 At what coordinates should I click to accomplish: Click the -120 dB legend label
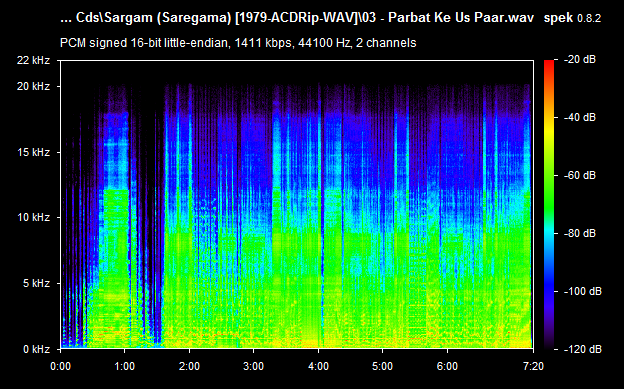583,349
